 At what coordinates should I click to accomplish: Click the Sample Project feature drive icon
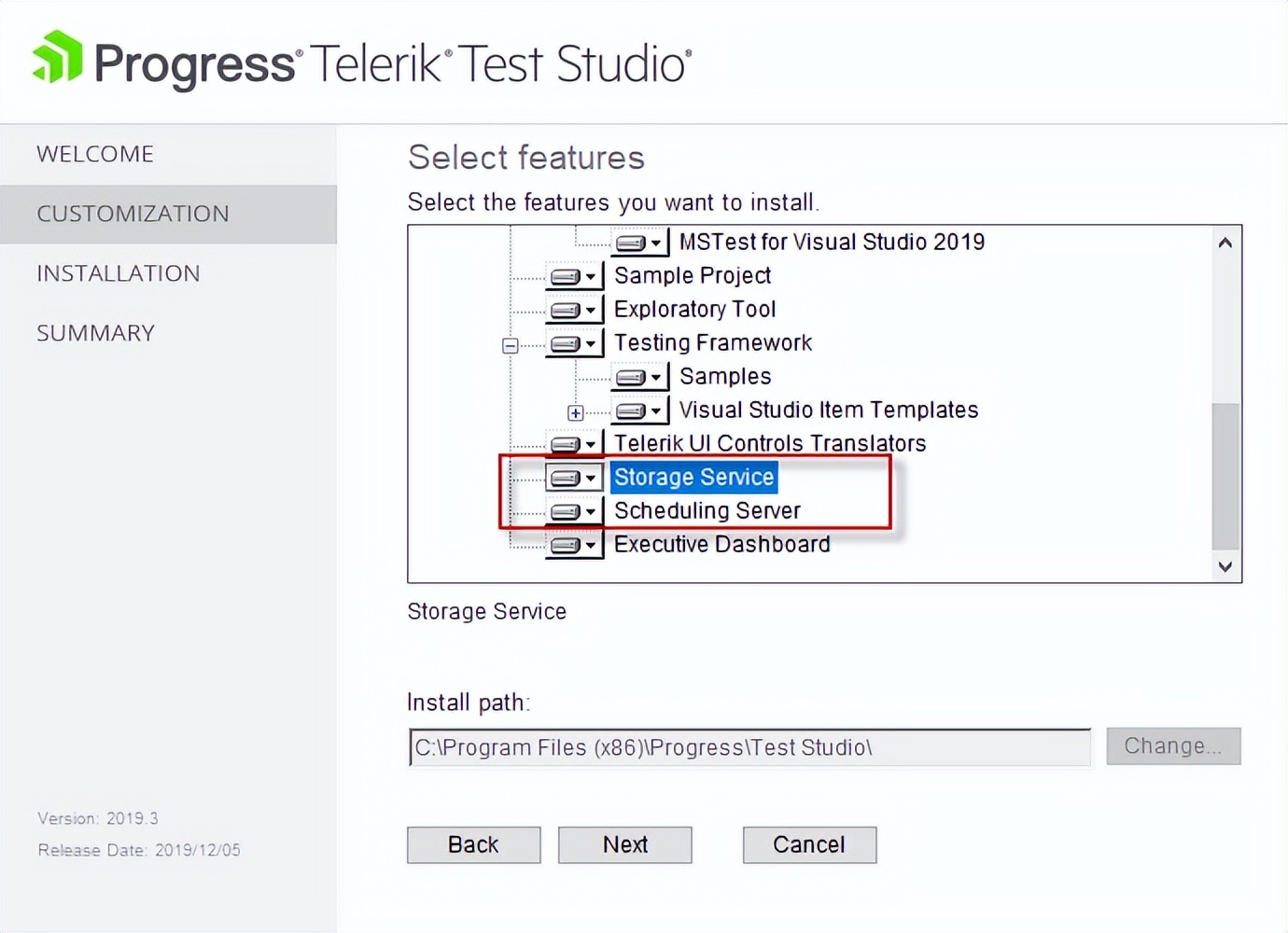567,275
